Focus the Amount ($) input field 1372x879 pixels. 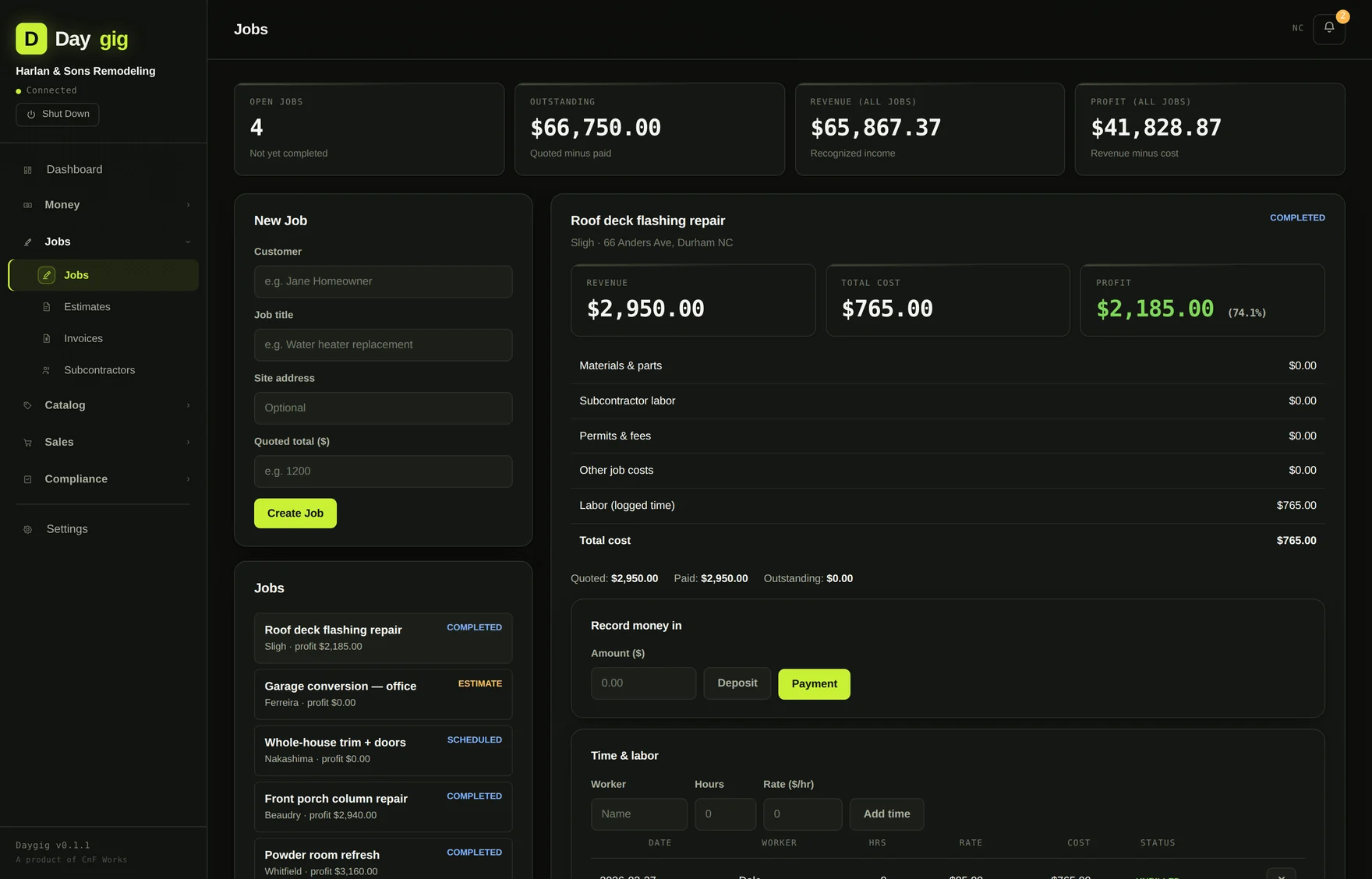point(644,683)
